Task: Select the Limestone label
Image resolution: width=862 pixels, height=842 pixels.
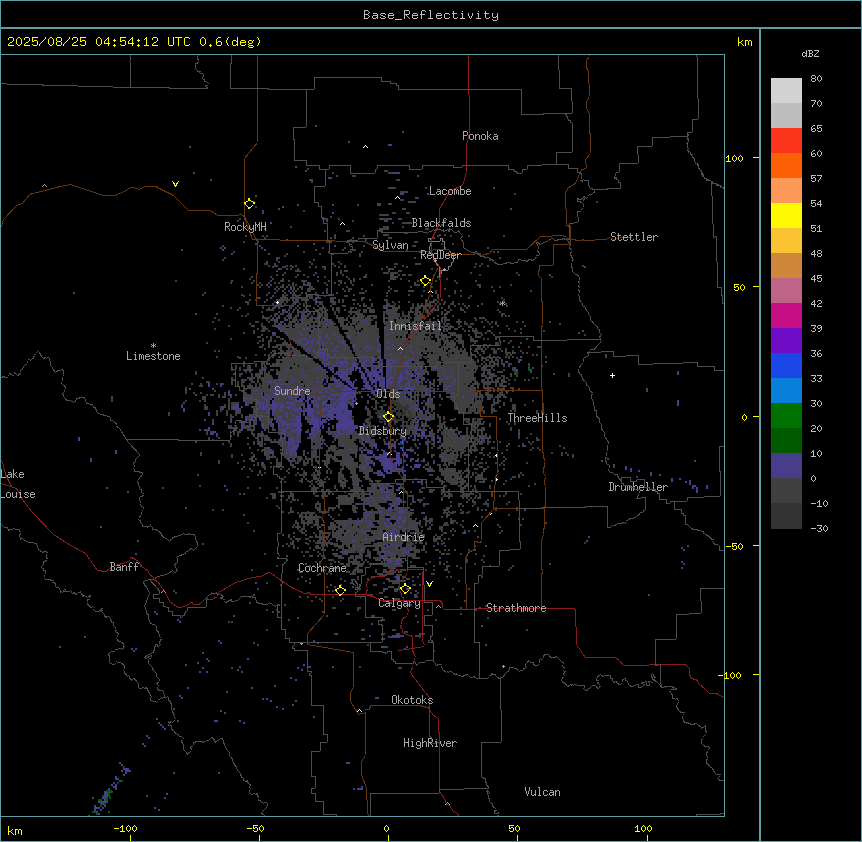Action: (x=153, y=356)
